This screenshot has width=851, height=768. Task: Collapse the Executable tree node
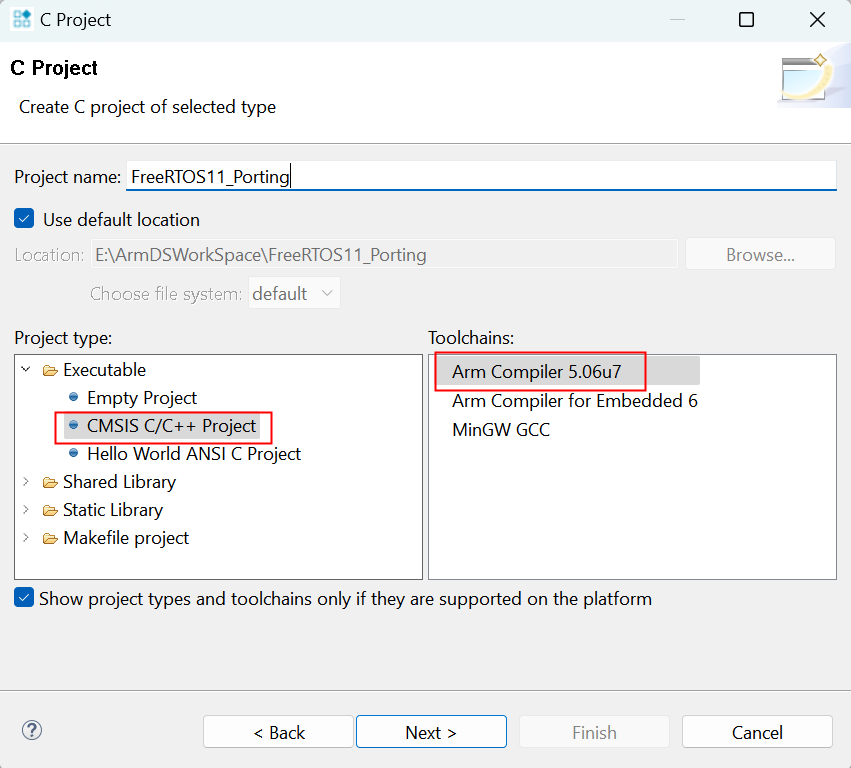27,370
